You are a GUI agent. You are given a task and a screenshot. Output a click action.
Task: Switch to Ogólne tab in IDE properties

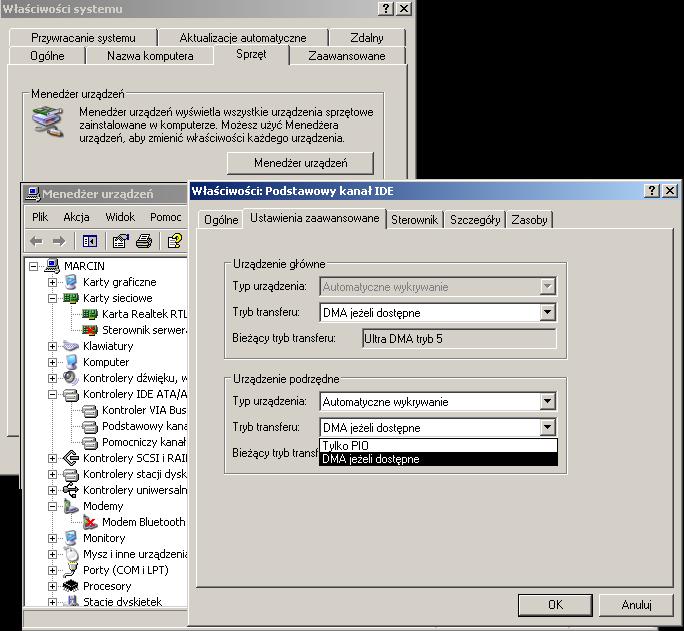click(x=221, y=220)
